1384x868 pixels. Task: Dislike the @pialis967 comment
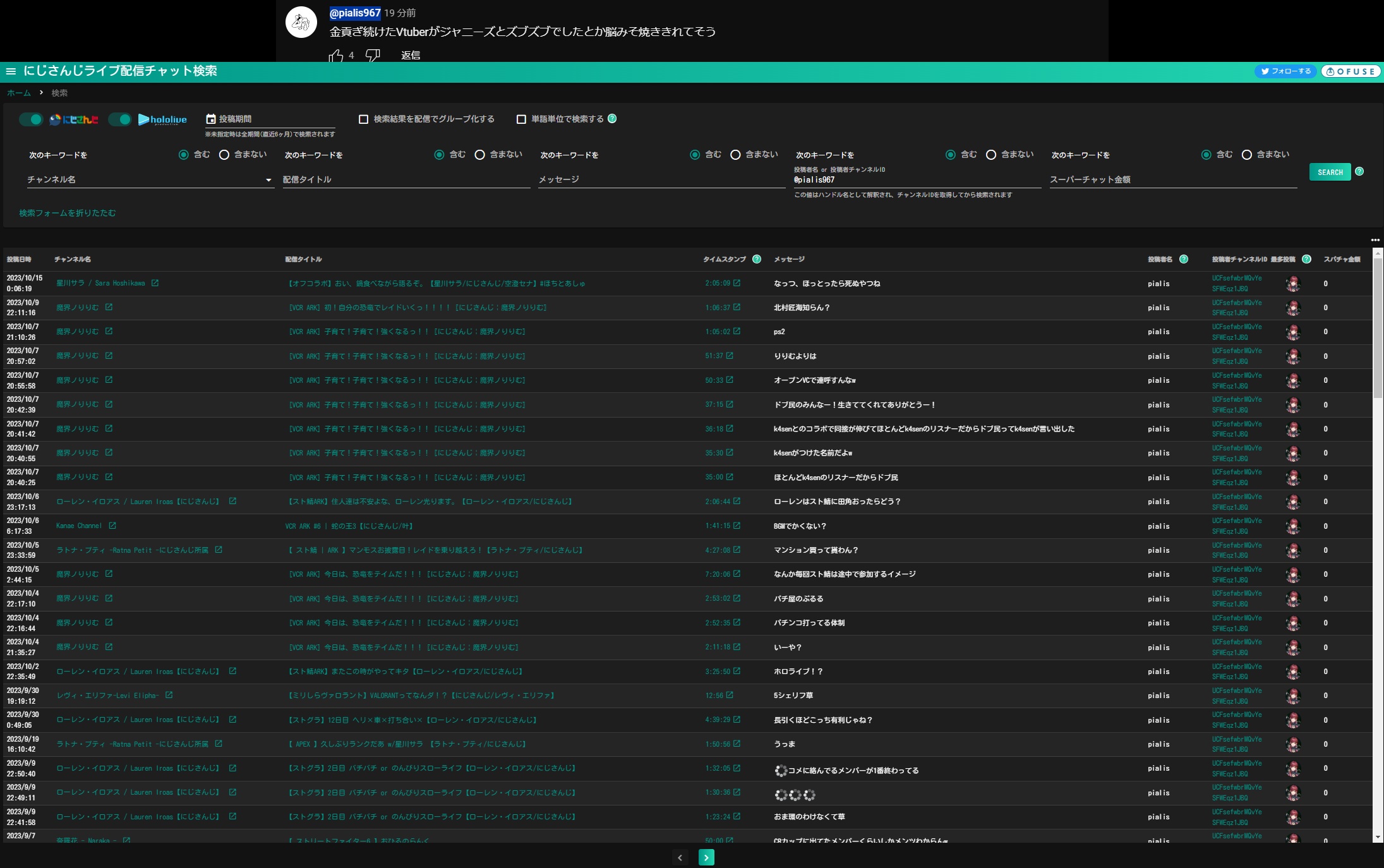(x=373, y=56)
